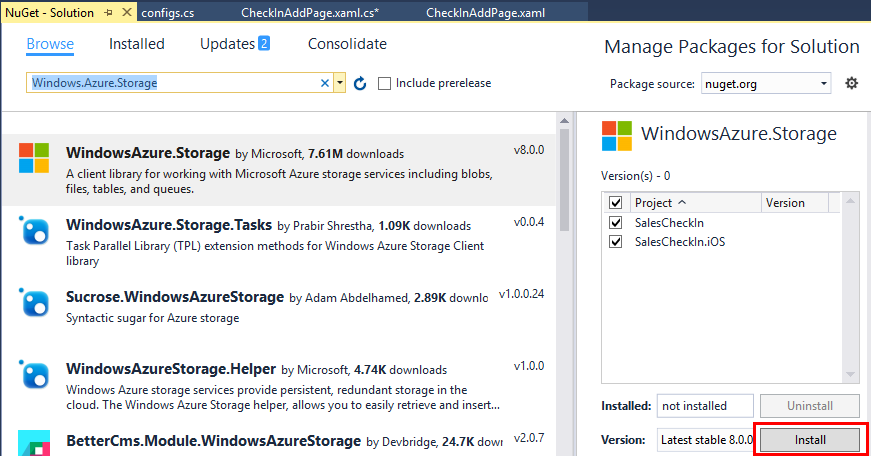The image size is (871, 456).
Task: Click the WindowsAzure.Storage Microsoft logo in the list
Action: [x=34, y=158]
